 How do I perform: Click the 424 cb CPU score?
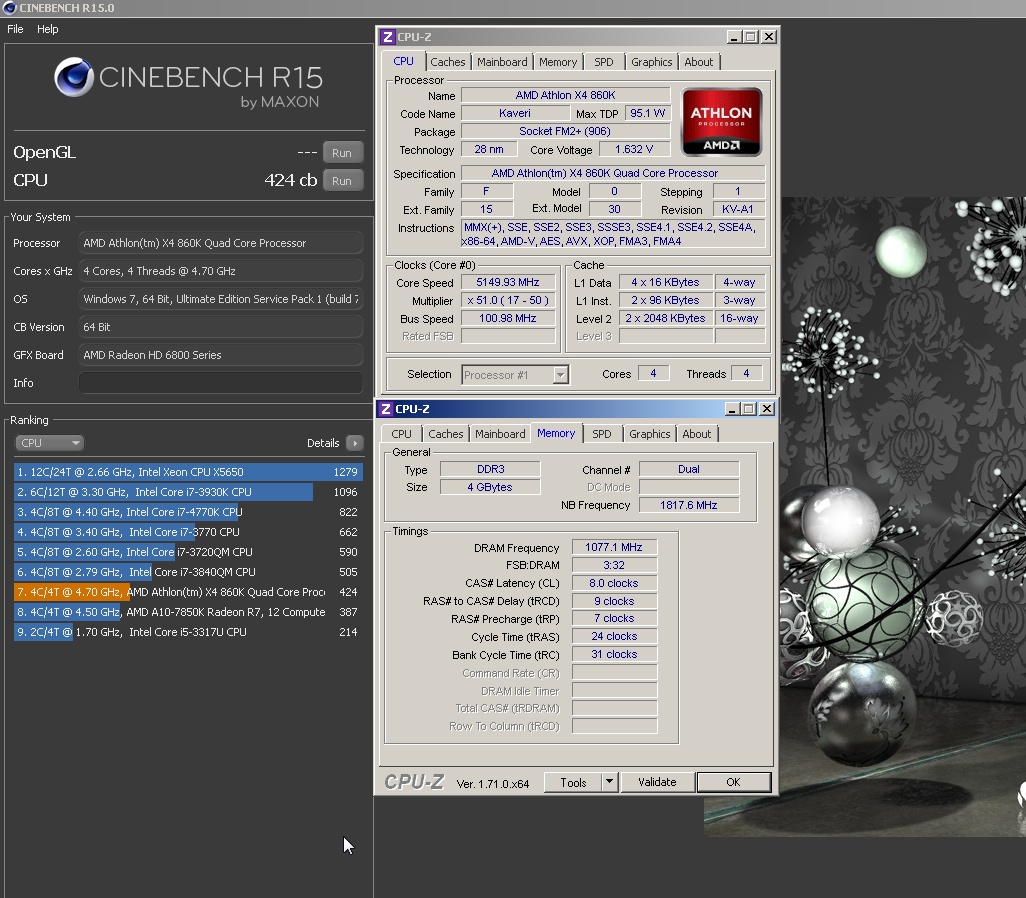(x=291, y=180)
